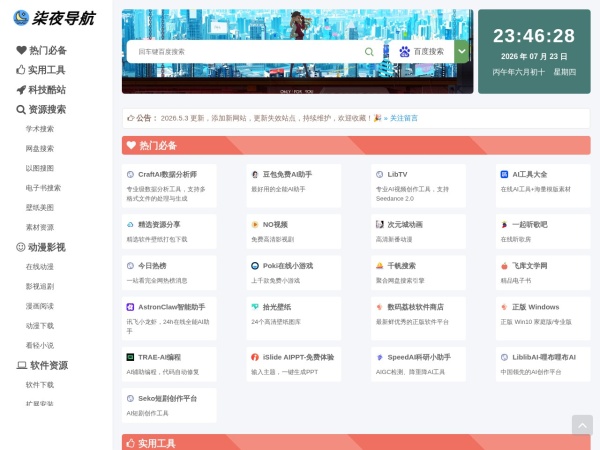Screen dimensions: 600x450
Task: Go to 以图搜图 sidebar sub-item
Action: click(x=40, y=168)
